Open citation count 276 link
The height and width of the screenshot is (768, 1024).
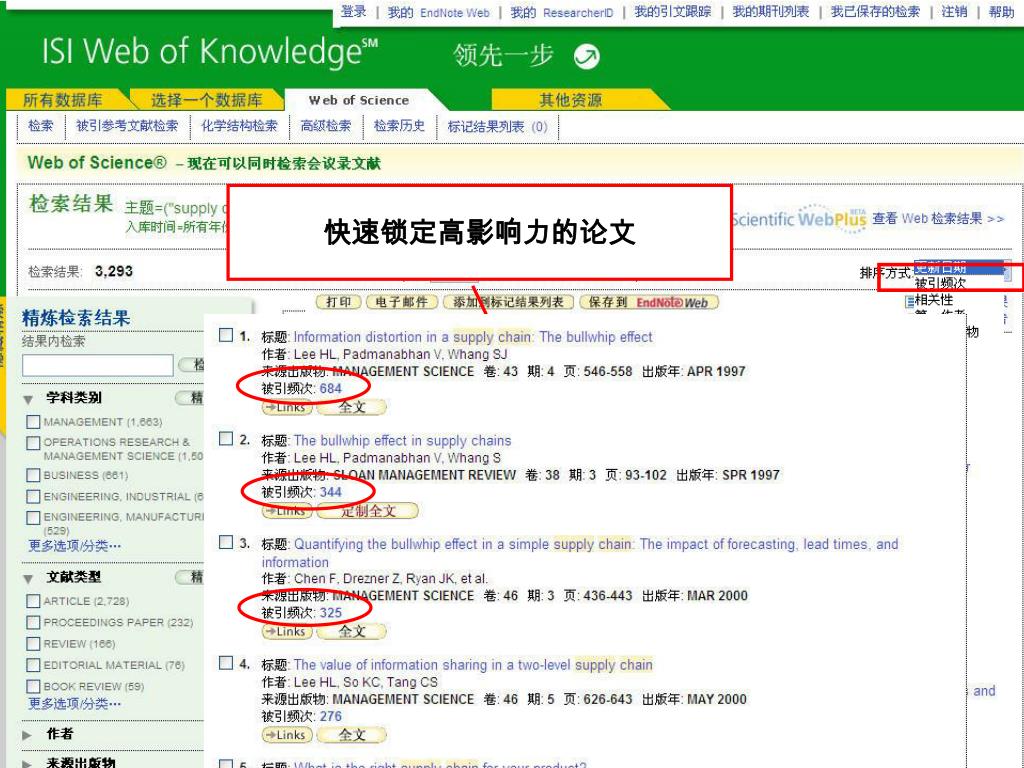click(x=330, y=716)
